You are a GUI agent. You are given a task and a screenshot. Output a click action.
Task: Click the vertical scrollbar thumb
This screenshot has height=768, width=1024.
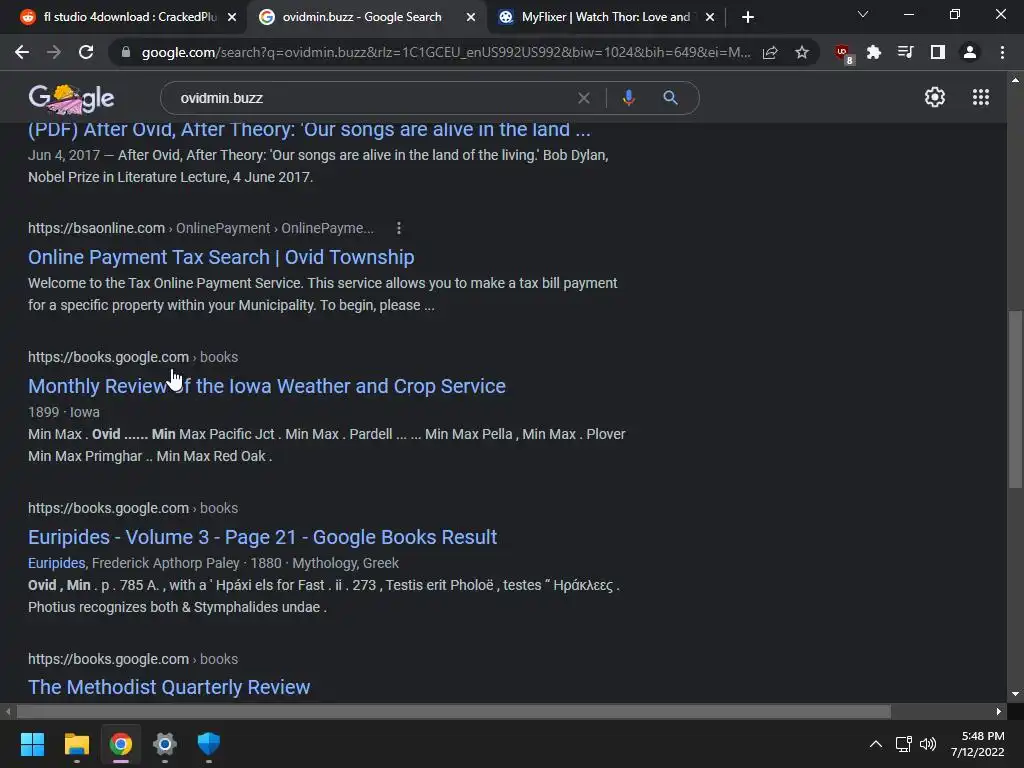point(1015,398)
